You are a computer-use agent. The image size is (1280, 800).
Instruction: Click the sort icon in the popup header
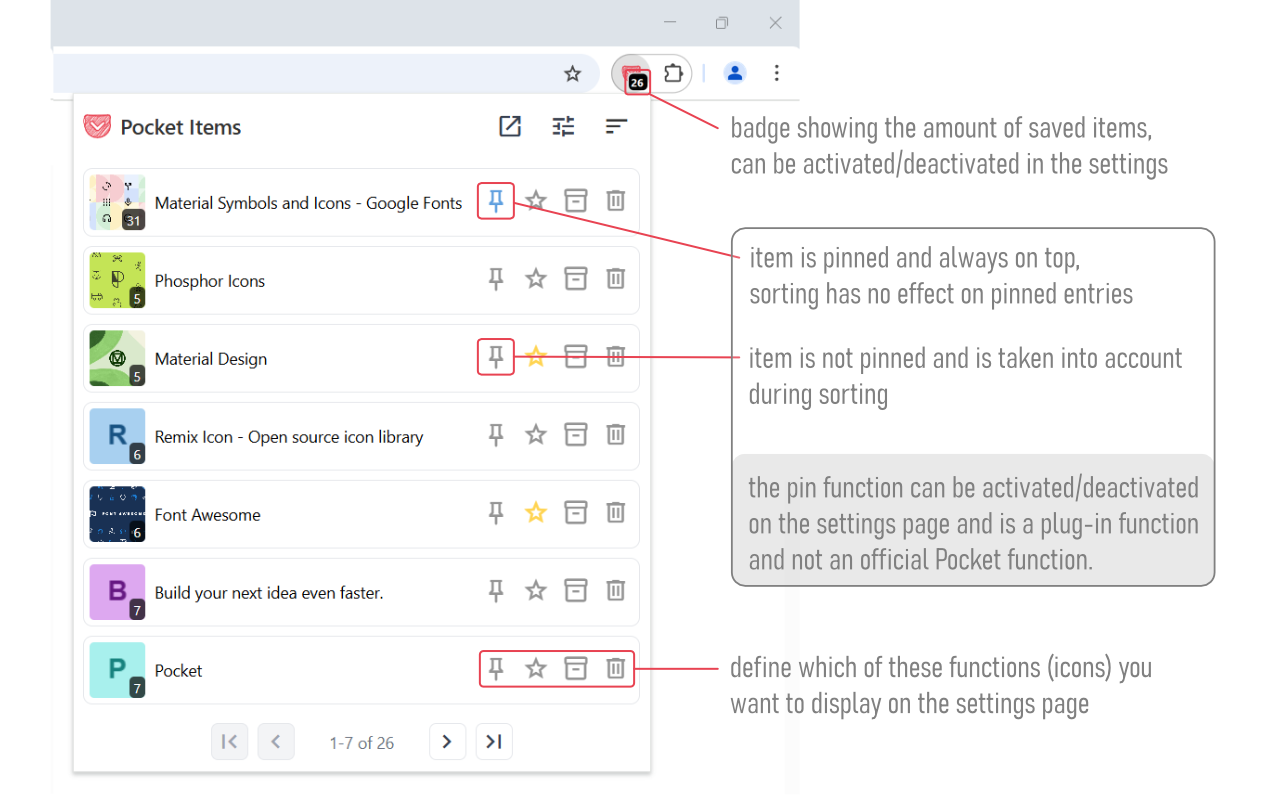pos(616,127)
